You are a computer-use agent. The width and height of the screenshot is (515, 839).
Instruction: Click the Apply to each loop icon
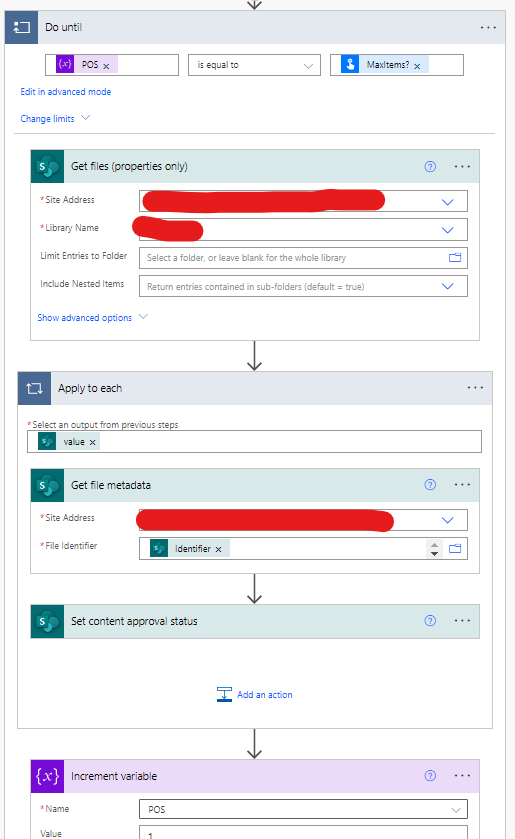point(35,388)
